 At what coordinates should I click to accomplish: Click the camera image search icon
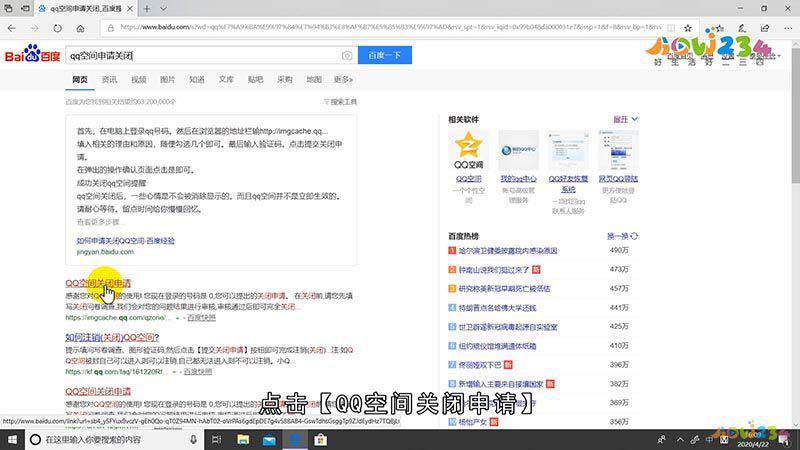click(347, 55)
